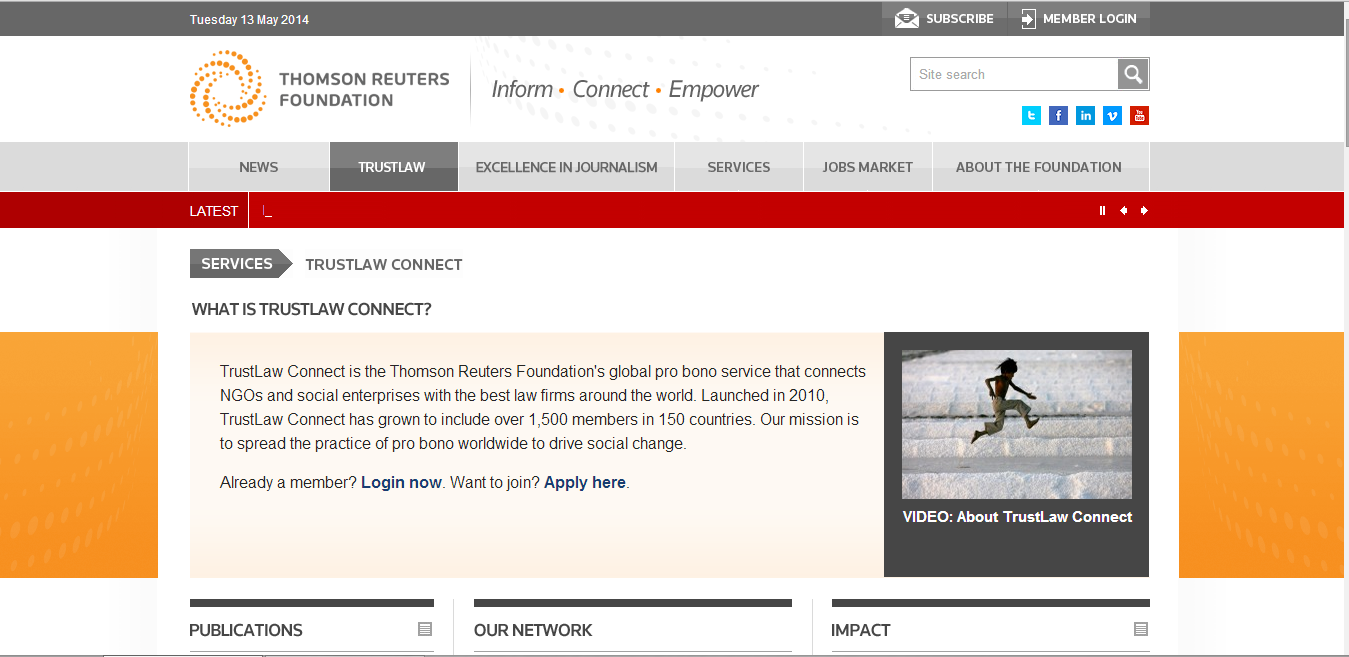Open the Vimeo social icon
Viewport: 1349px width, 657px height.
pos(1112,116)
